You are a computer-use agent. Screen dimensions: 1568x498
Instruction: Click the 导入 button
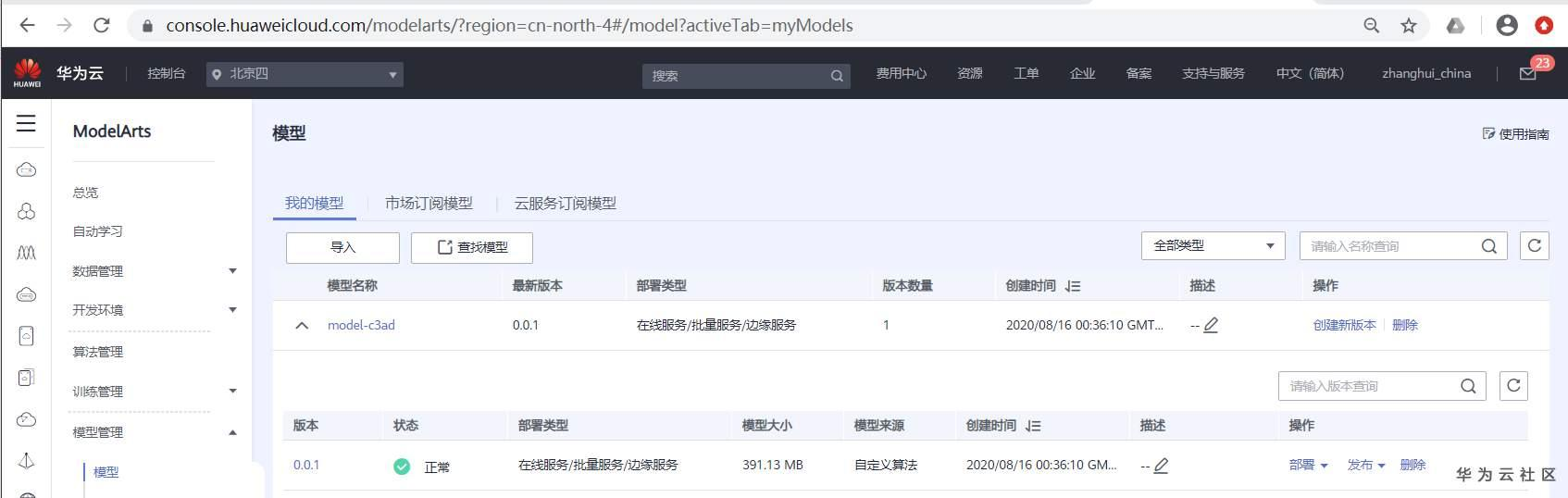pos(342,247)
